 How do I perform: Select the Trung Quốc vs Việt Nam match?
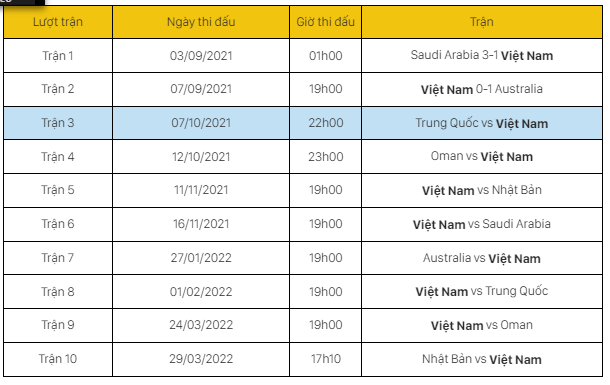[x=482, y=123]
